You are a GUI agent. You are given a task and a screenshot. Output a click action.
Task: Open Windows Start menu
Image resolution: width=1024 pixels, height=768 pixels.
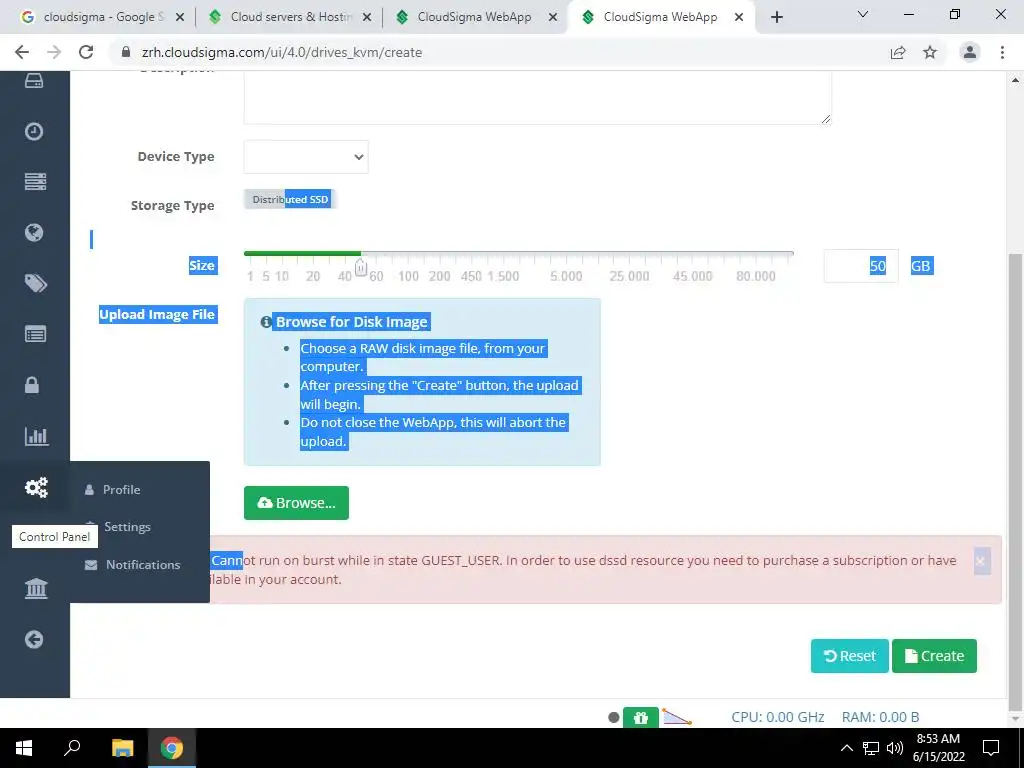24,748
